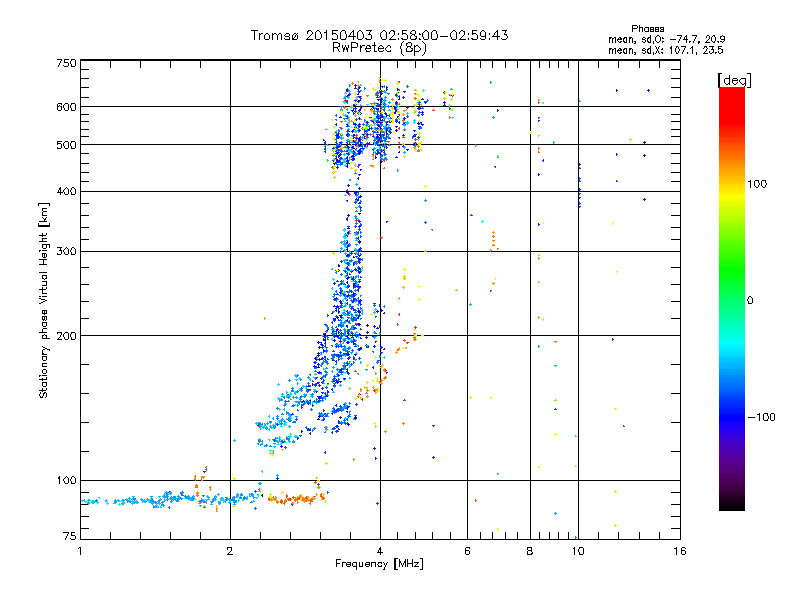Click the x-axis tick label '4'

pyautogui.click(x=380, y=551)
